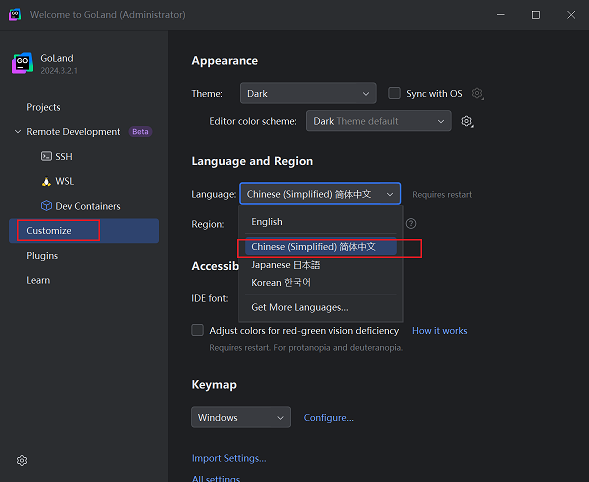This screenshot has width=589, height=482.
Task: Collapse the Remote Development tree section
Action: pyautogui.click(x=18, y=132)
